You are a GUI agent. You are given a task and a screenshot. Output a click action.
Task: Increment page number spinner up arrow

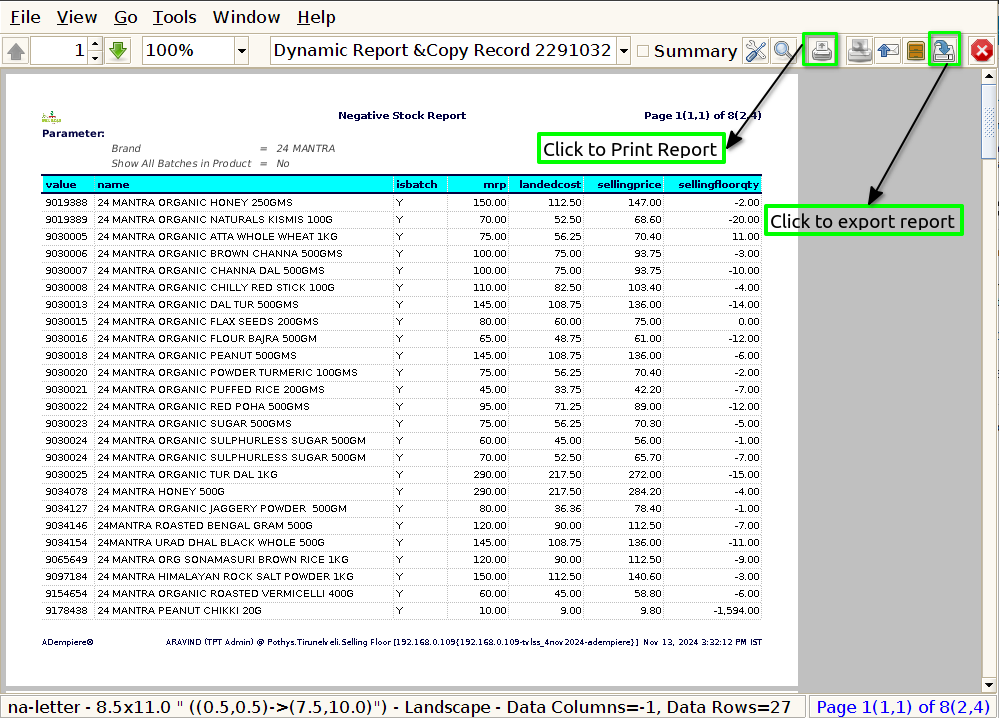95,44
